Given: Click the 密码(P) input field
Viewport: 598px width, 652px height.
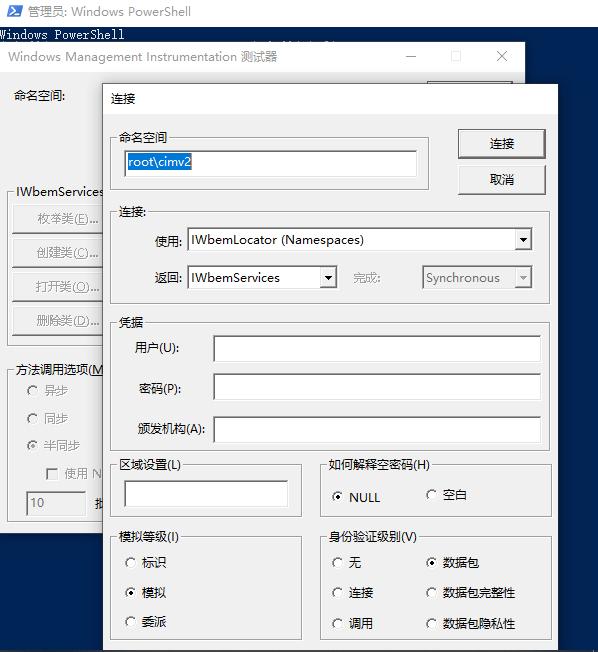Looking at the screenshot, I should pos(377,387).
